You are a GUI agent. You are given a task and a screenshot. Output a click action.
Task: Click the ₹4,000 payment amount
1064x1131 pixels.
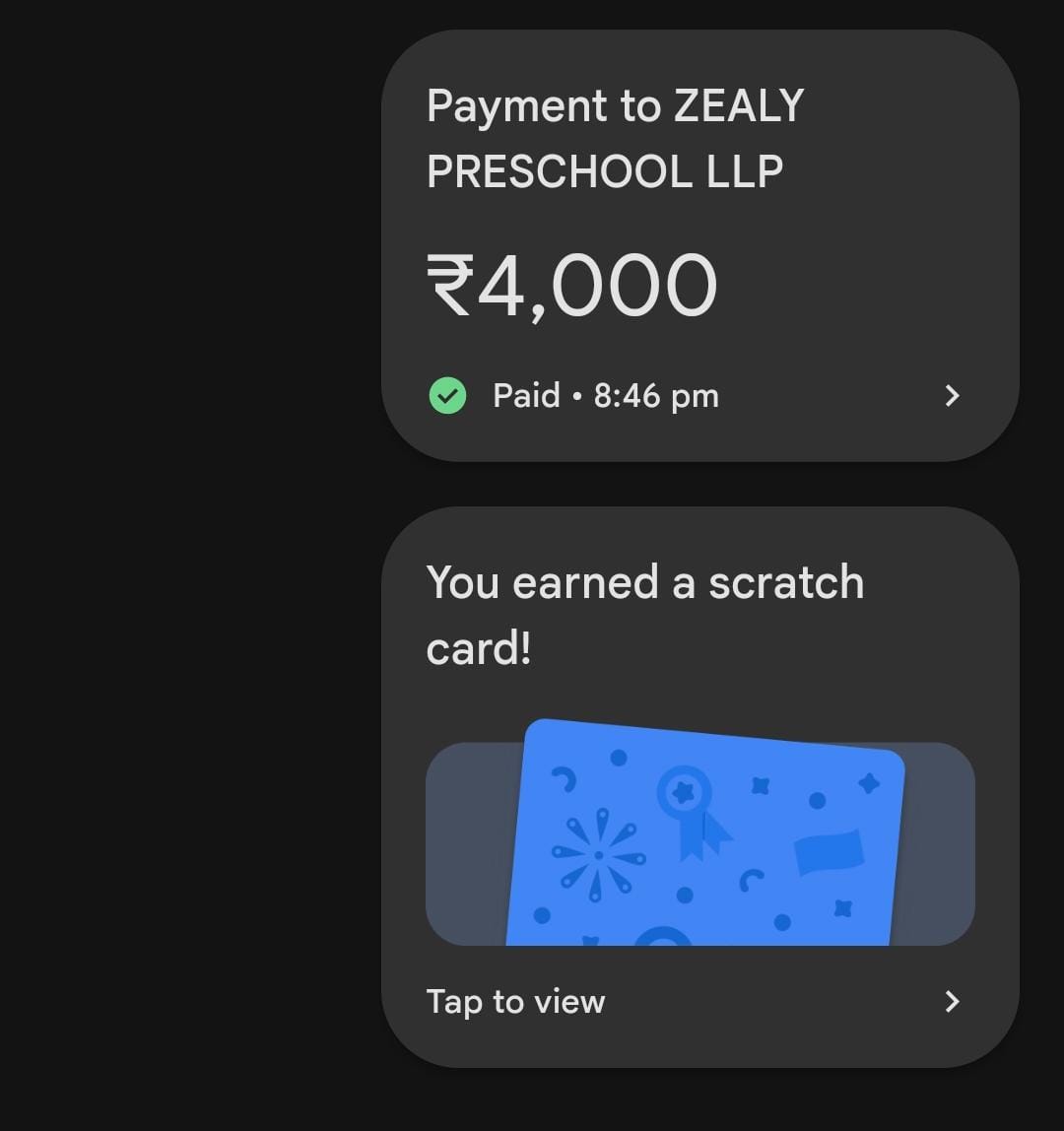tap(571, 286)
